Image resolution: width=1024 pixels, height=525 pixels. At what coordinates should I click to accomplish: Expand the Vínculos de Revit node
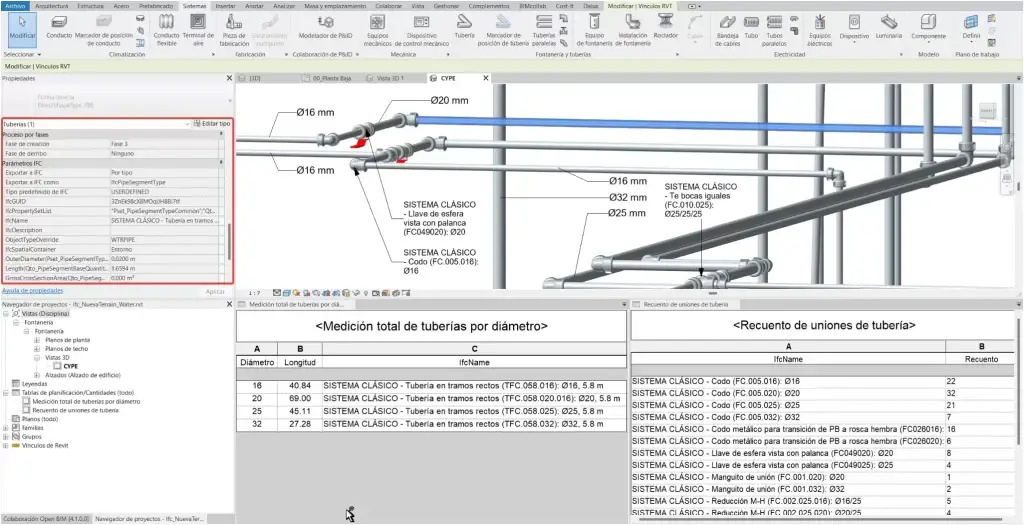[7, 445]
